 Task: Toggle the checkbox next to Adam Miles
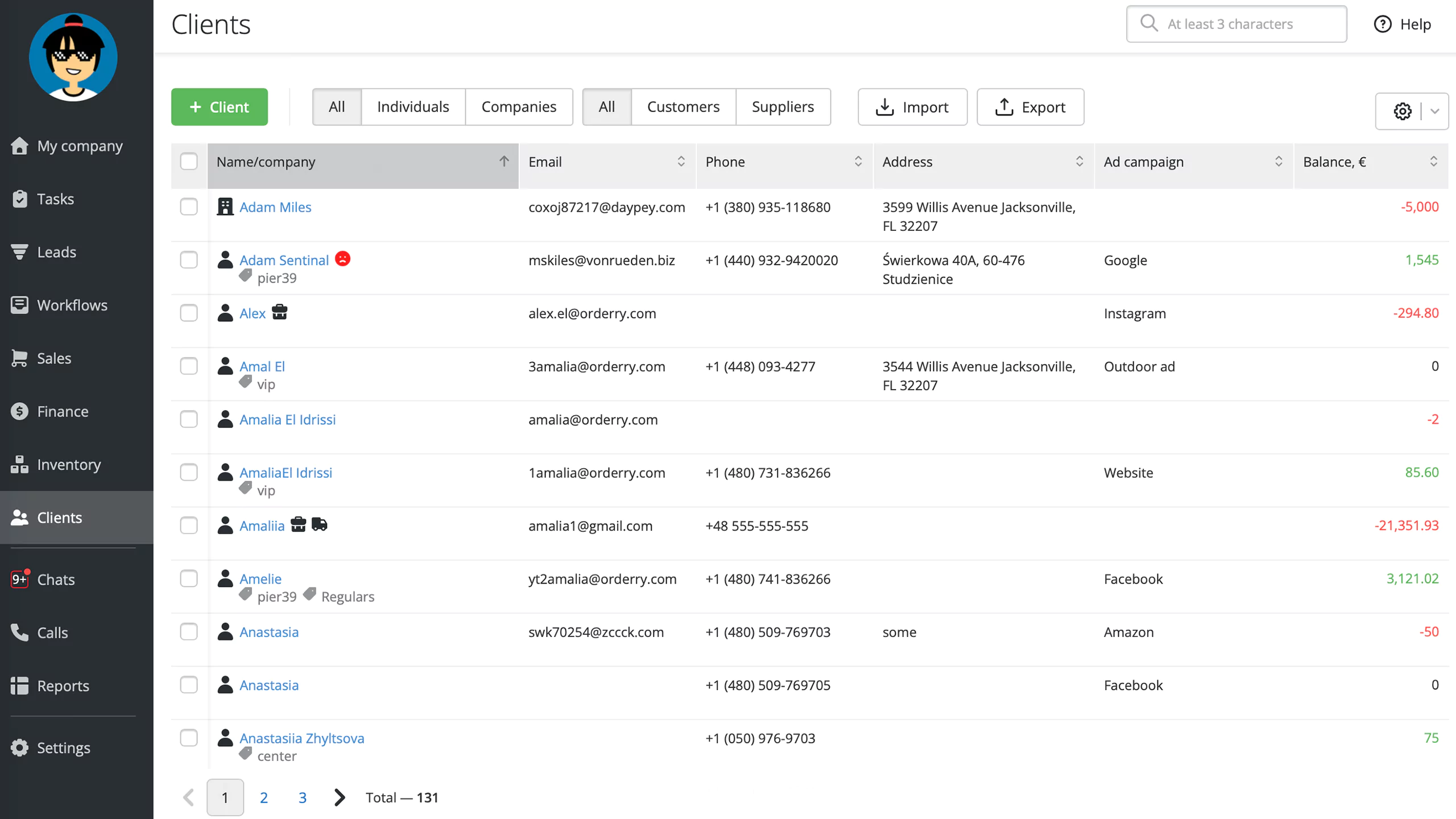(x=188, y=207)
